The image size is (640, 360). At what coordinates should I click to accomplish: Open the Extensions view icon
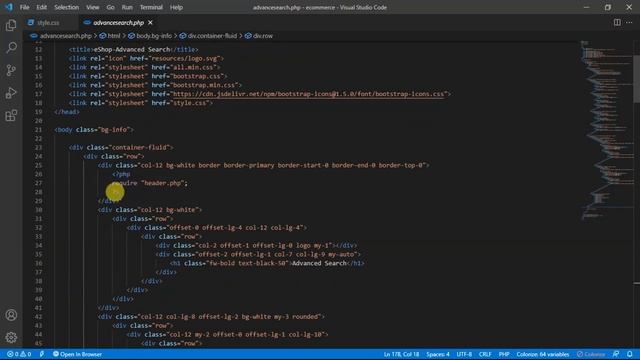click(11, 116)
